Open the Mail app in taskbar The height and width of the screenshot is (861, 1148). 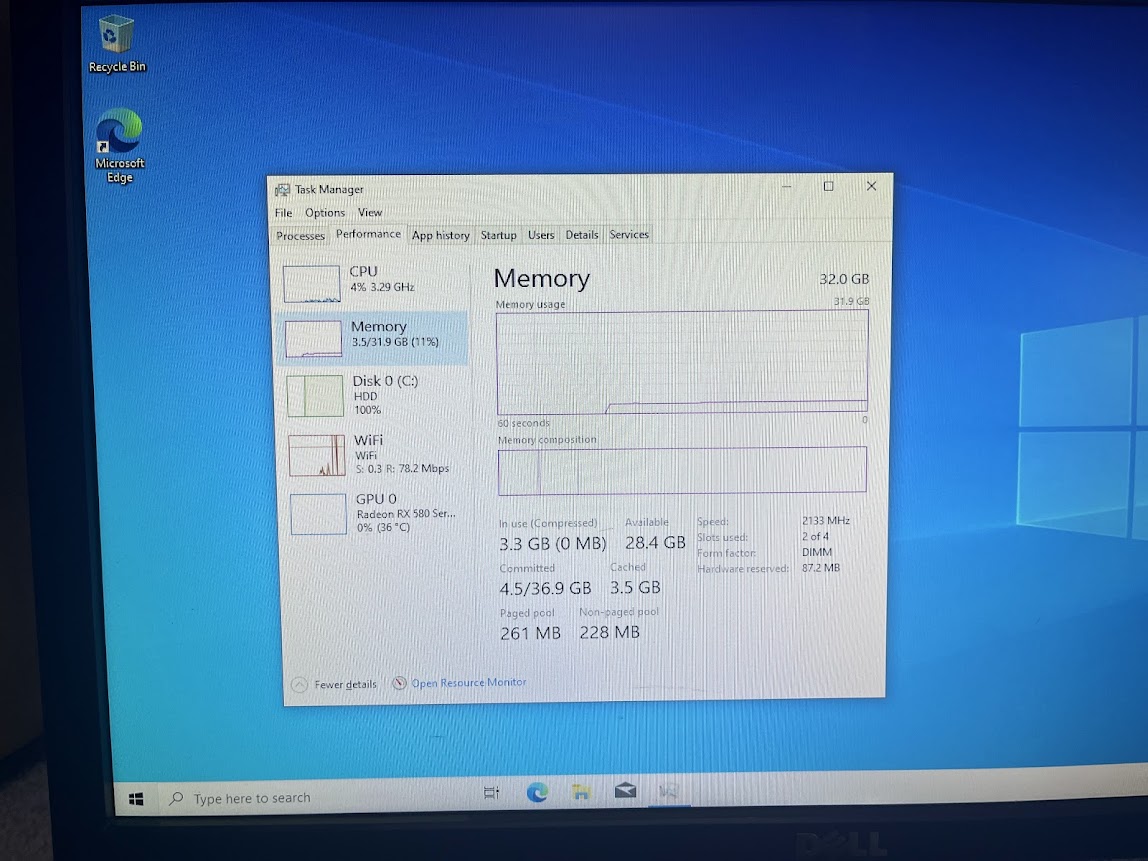pos(625,792)
